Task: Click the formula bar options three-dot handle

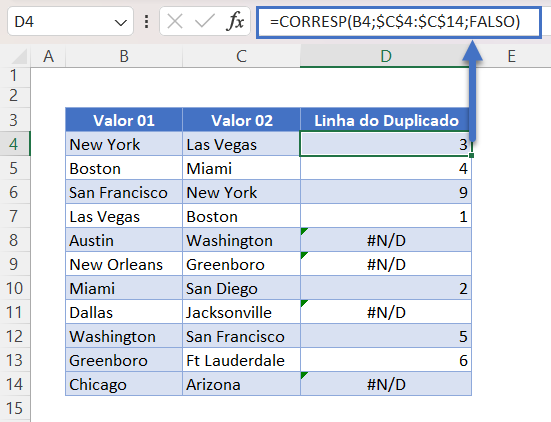Action: pos(147,22)
